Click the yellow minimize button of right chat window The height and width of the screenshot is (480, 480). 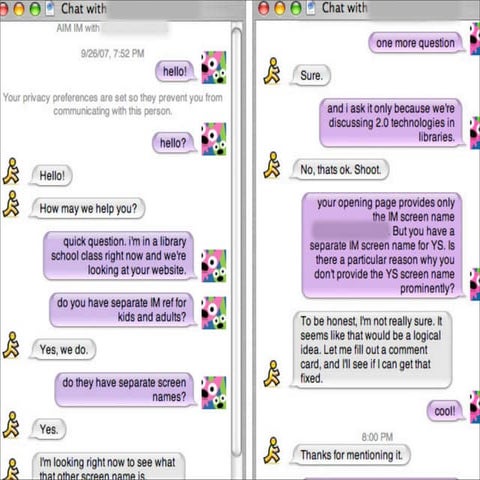(280, 9)
